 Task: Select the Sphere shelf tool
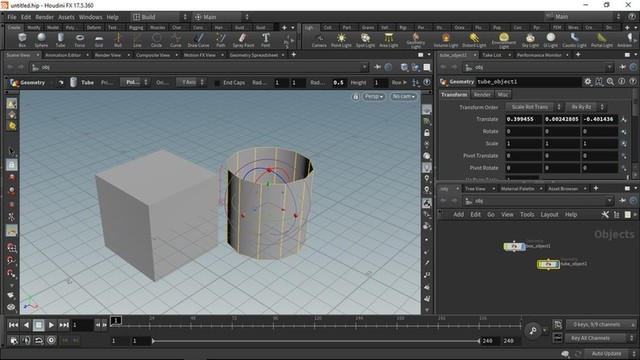[x=41, y=40]
